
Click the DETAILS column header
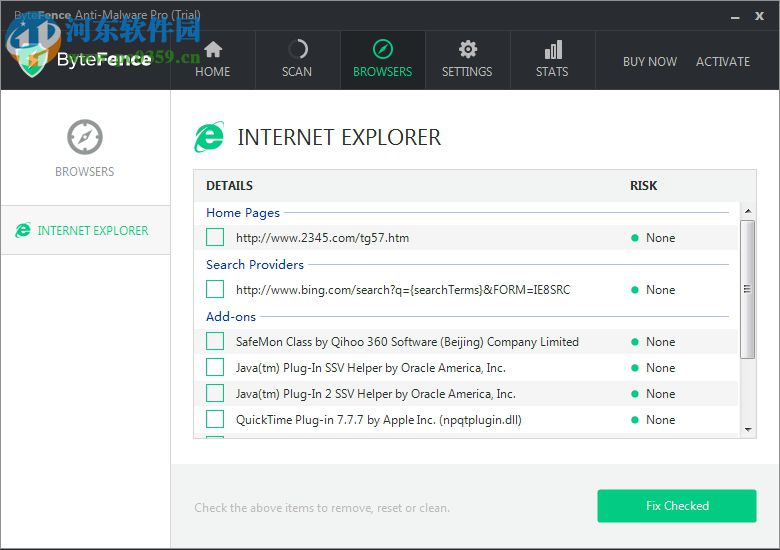point(229,185)
